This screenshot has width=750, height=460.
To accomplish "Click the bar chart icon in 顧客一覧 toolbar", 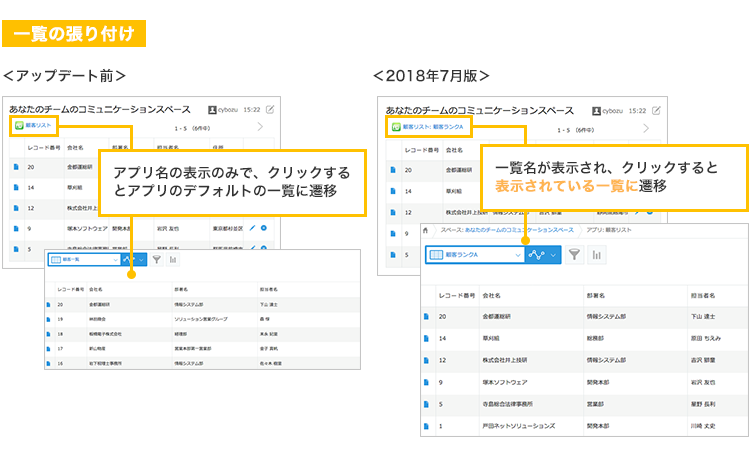I will (x=173, y=260).
